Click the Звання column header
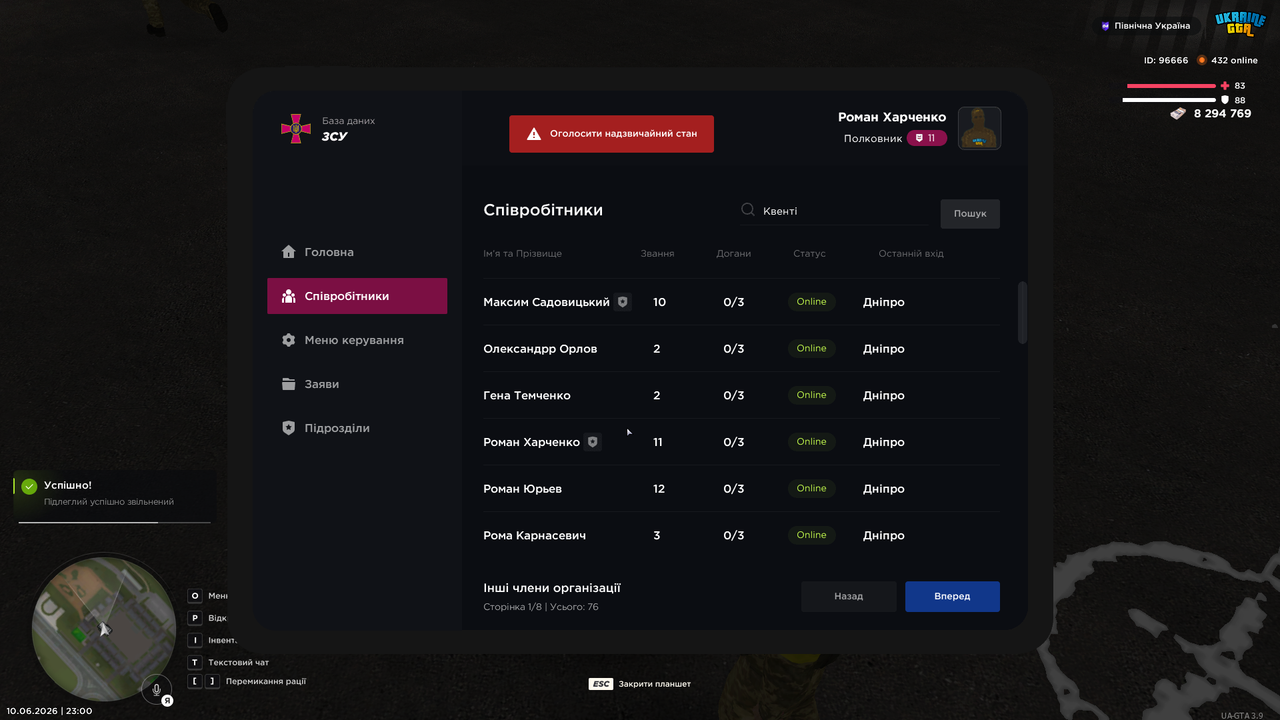 click(x=657, y=254)
